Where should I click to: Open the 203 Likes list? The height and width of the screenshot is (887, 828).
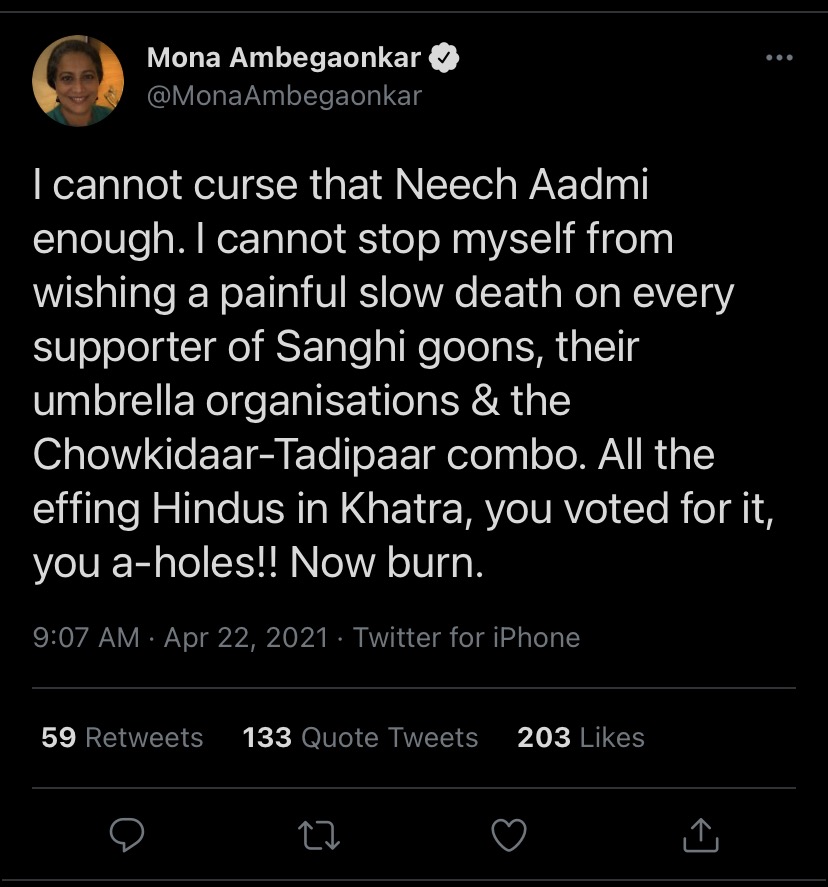[x=578, y=738]
